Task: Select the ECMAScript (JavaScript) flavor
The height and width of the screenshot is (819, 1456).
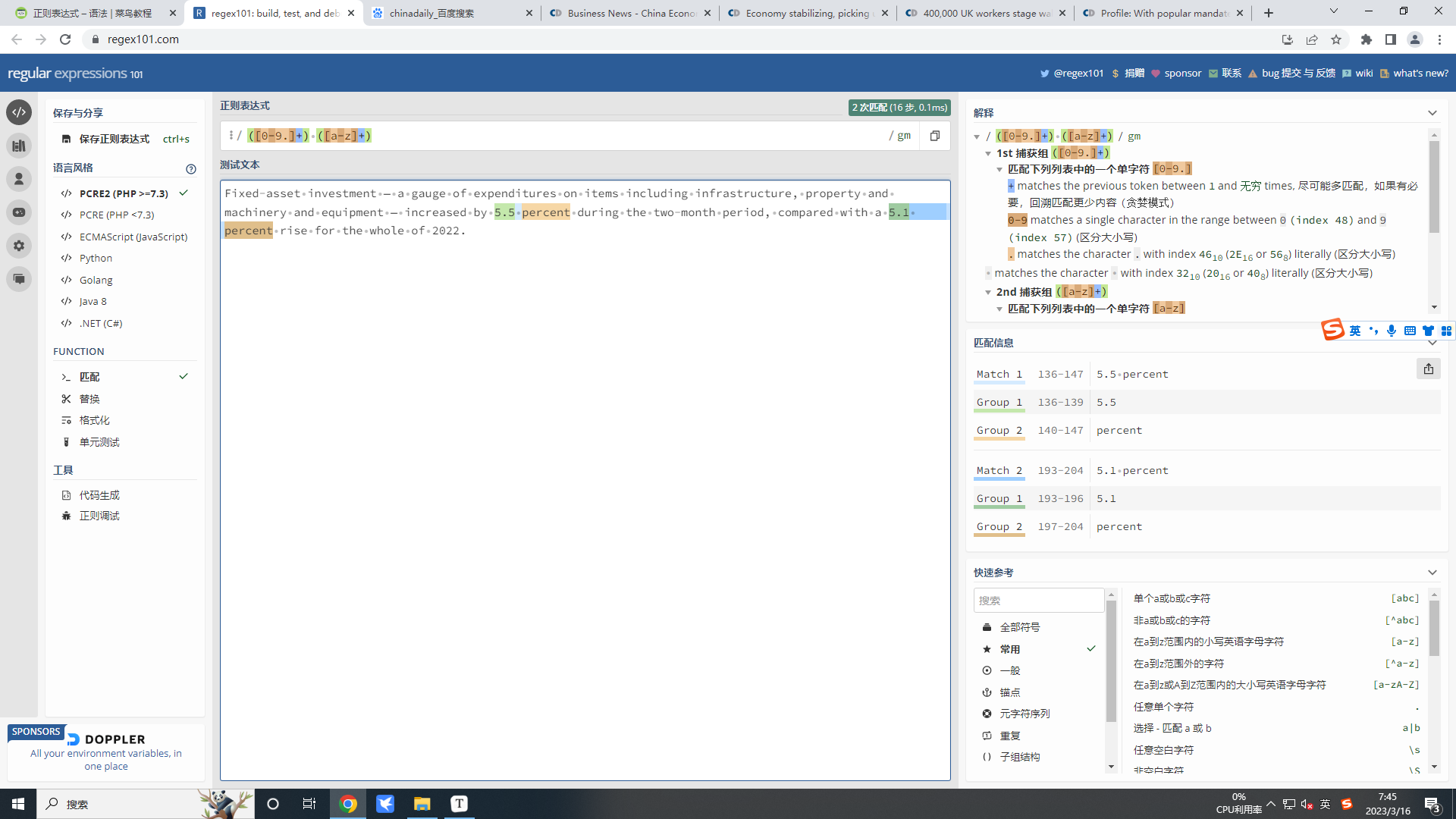Action: (x=133, y=237)
